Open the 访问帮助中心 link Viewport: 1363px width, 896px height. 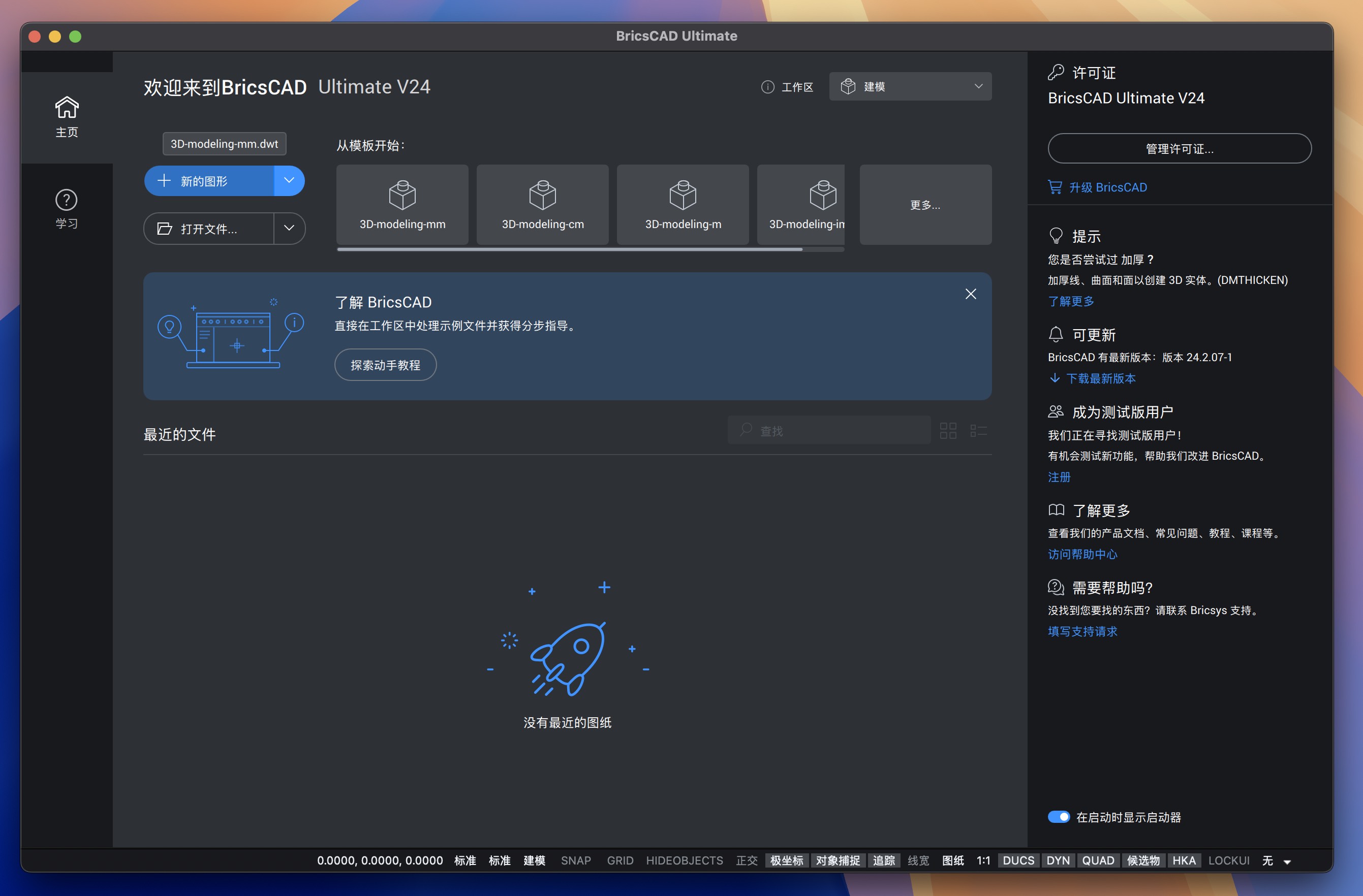pos(1082,554)
